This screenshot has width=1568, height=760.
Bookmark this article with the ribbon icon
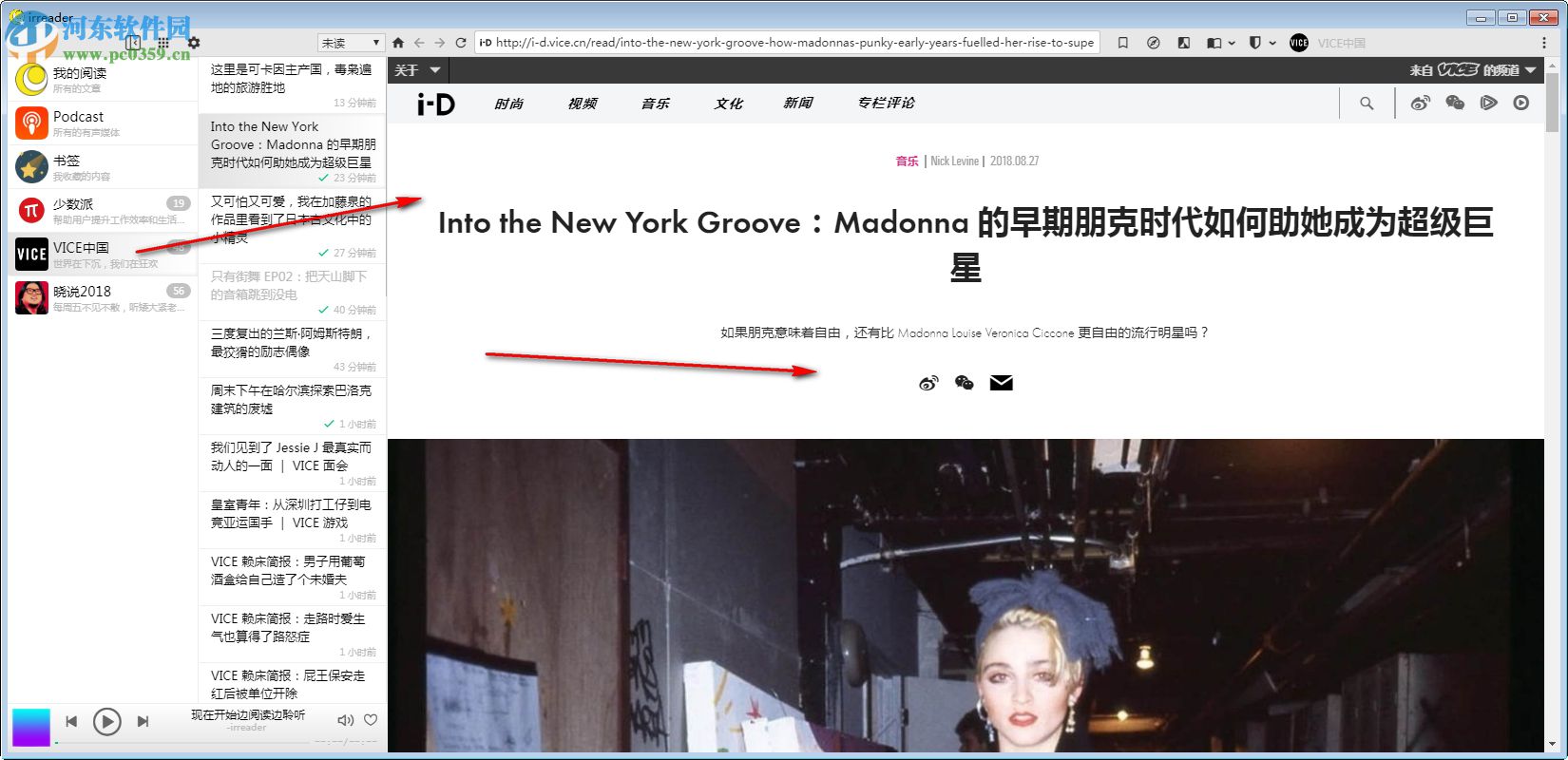click(x=1122, y=43)
